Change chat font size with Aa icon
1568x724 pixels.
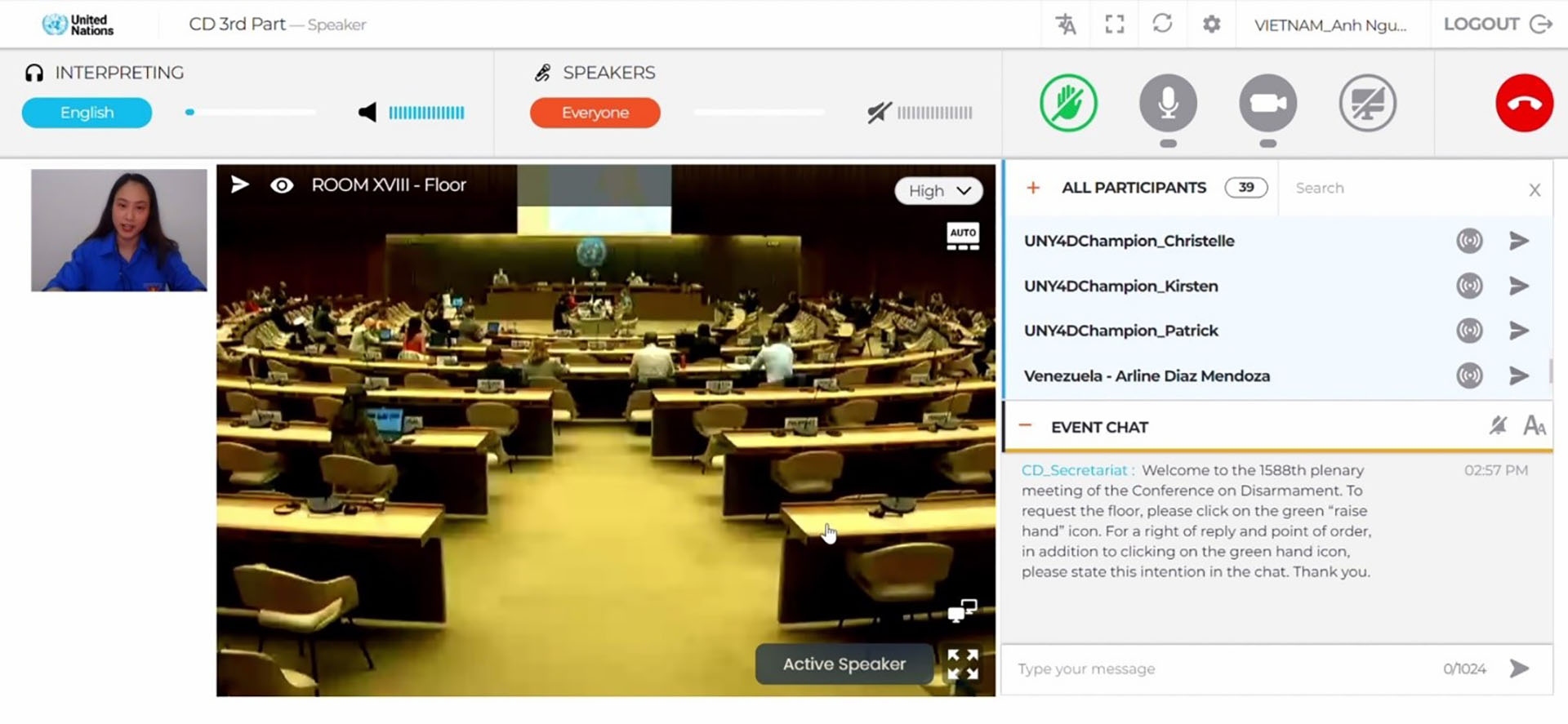coord(1534,426)
